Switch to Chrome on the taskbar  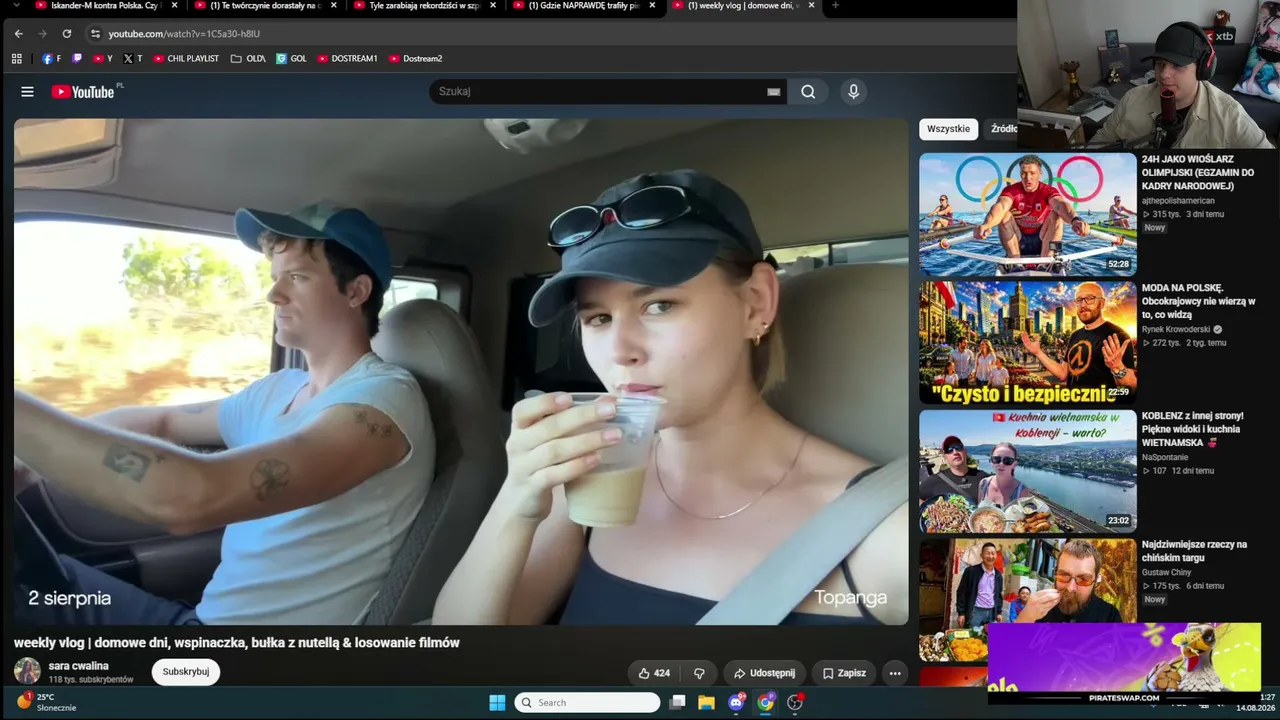coord(765,703)
